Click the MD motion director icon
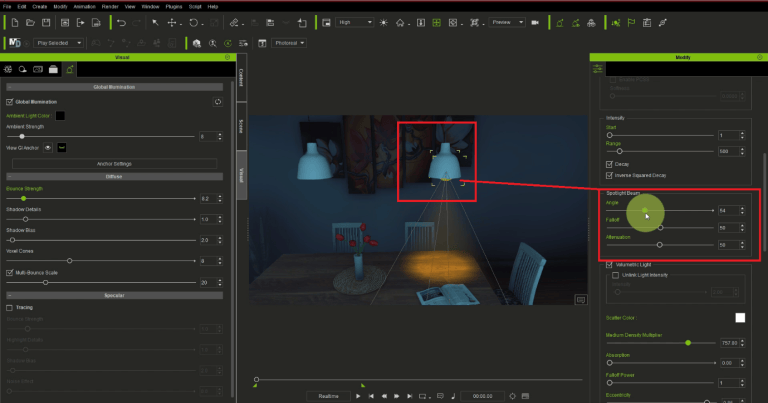 coord(15,43)
